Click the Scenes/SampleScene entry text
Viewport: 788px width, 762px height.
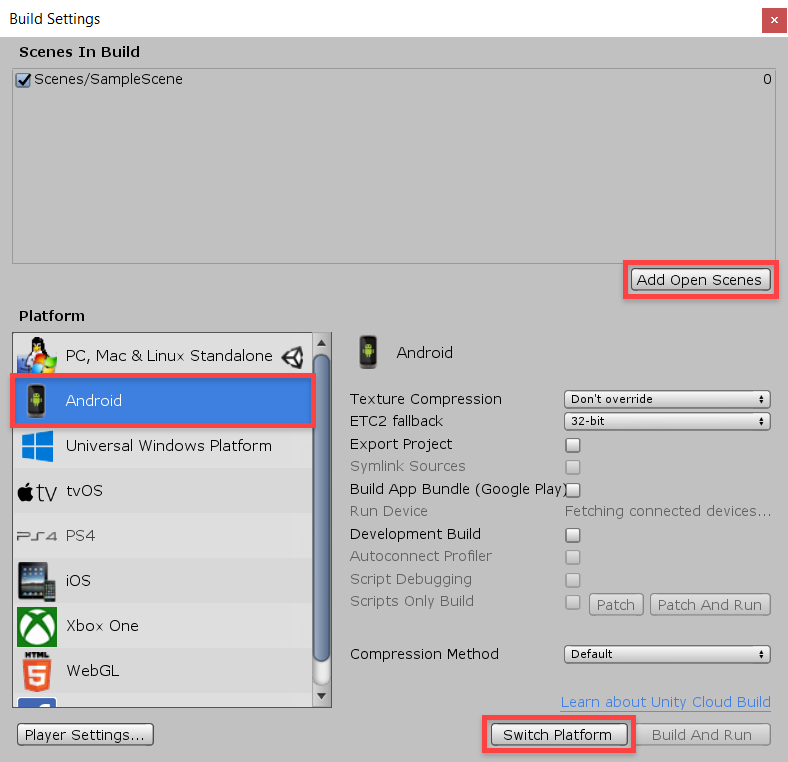[x=108, y=79]
